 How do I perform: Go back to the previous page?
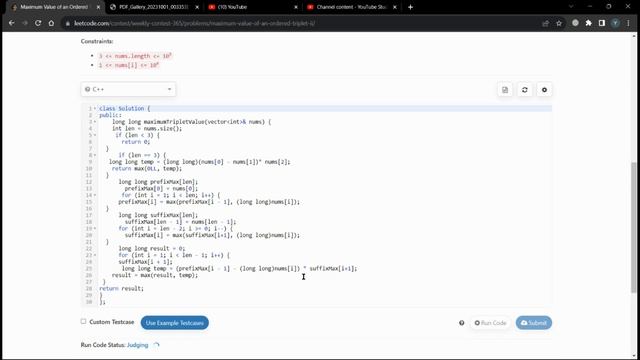tap(11, 23)
